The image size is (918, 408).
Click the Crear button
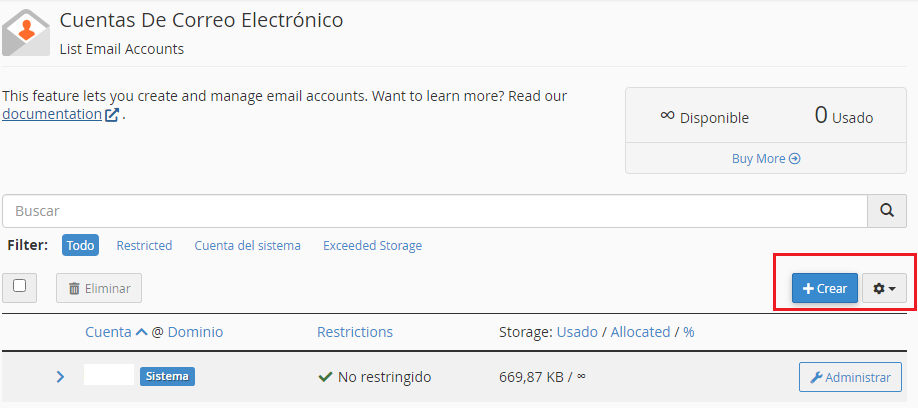click(x=825, y=288)
